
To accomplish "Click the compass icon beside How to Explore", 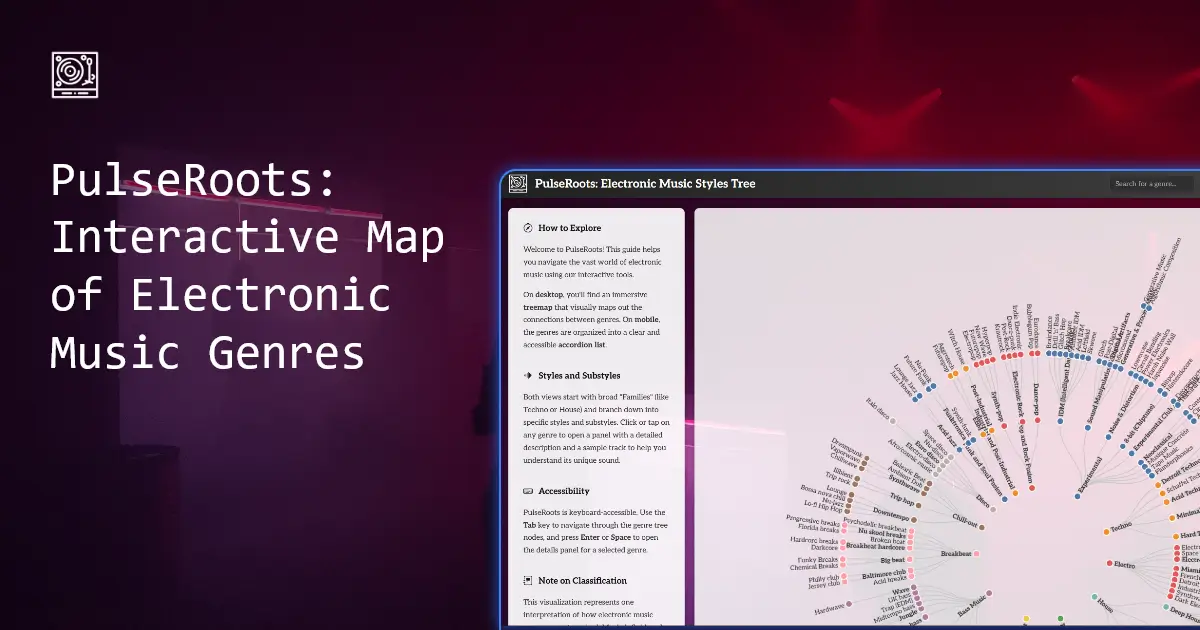I will click(528, 228).
